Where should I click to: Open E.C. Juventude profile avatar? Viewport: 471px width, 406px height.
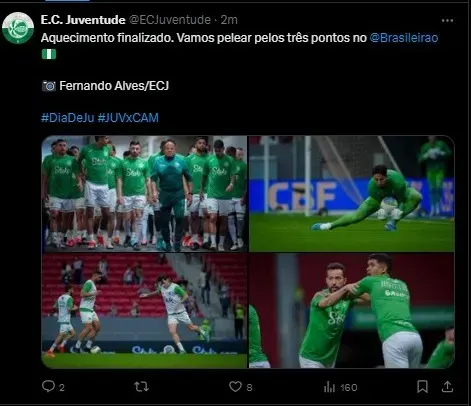pos(18,28)
